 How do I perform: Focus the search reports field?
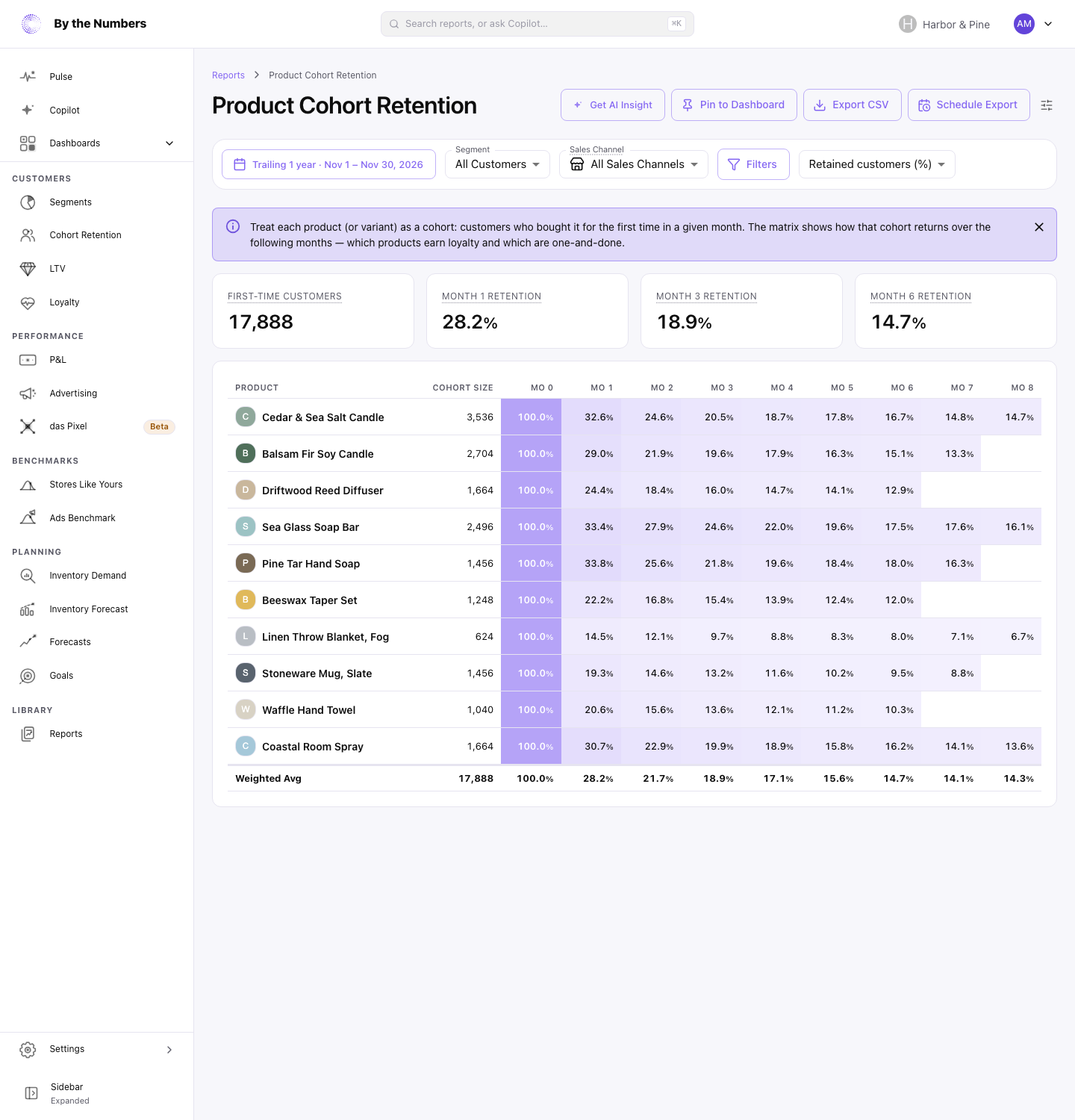pos(537,24)
